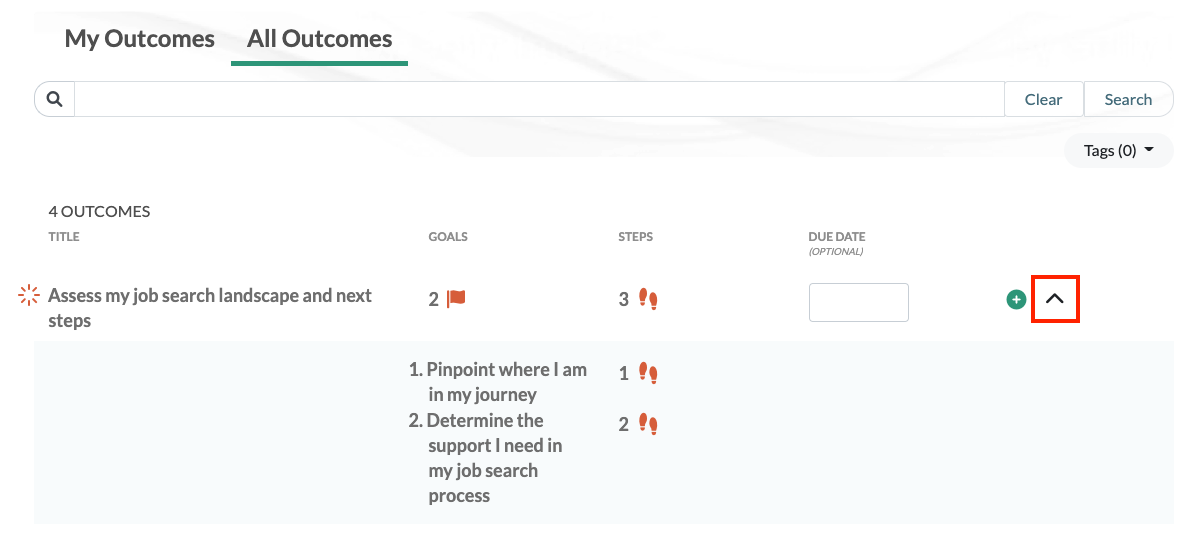Image resolution: width=1193 pixels, height=542 pixels.
Task: Click the footprints icon for goal 1
Action: [648, 374]
